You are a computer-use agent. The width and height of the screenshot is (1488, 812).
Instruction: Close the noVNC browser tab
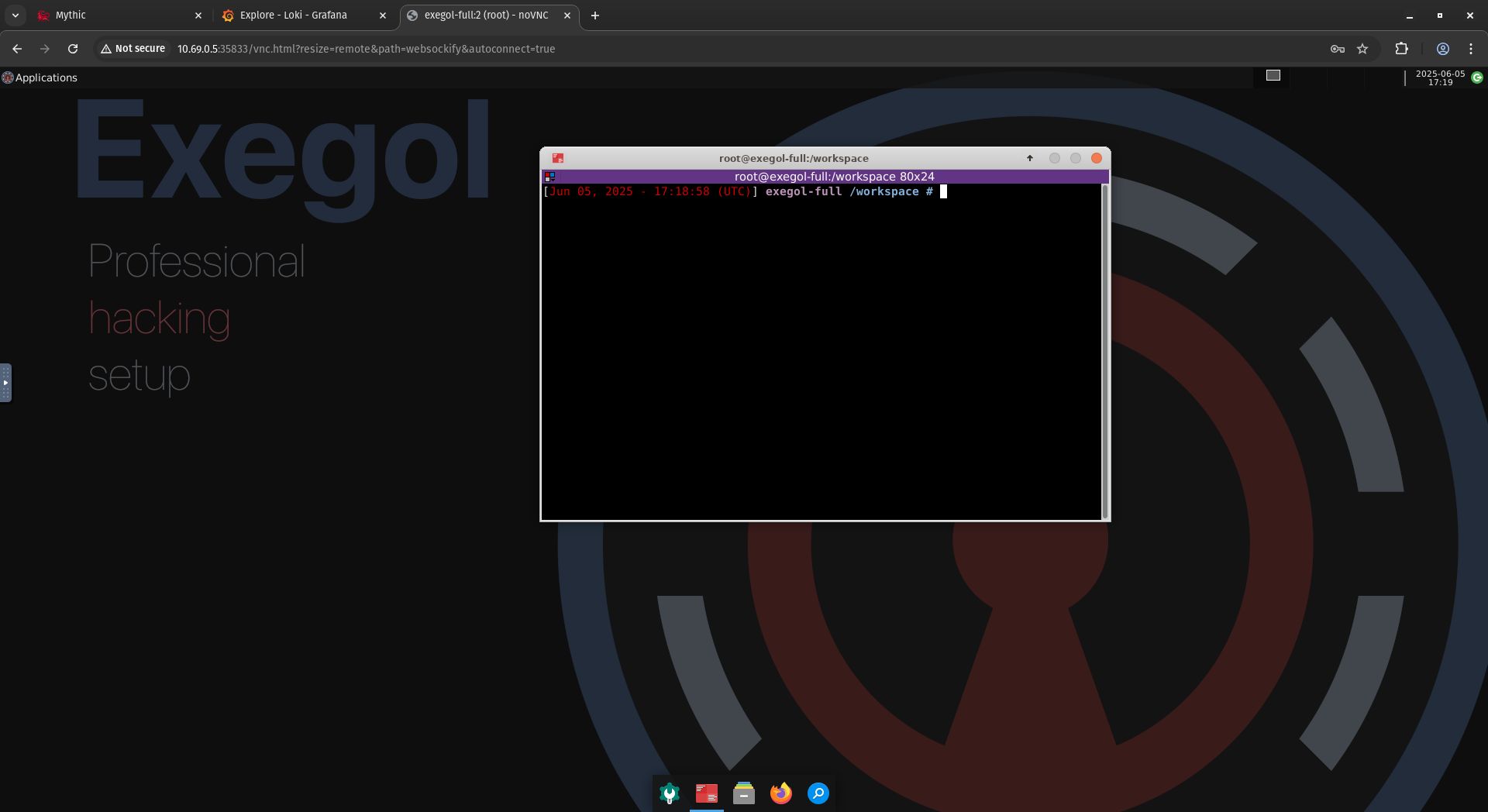tap(567, 15)
